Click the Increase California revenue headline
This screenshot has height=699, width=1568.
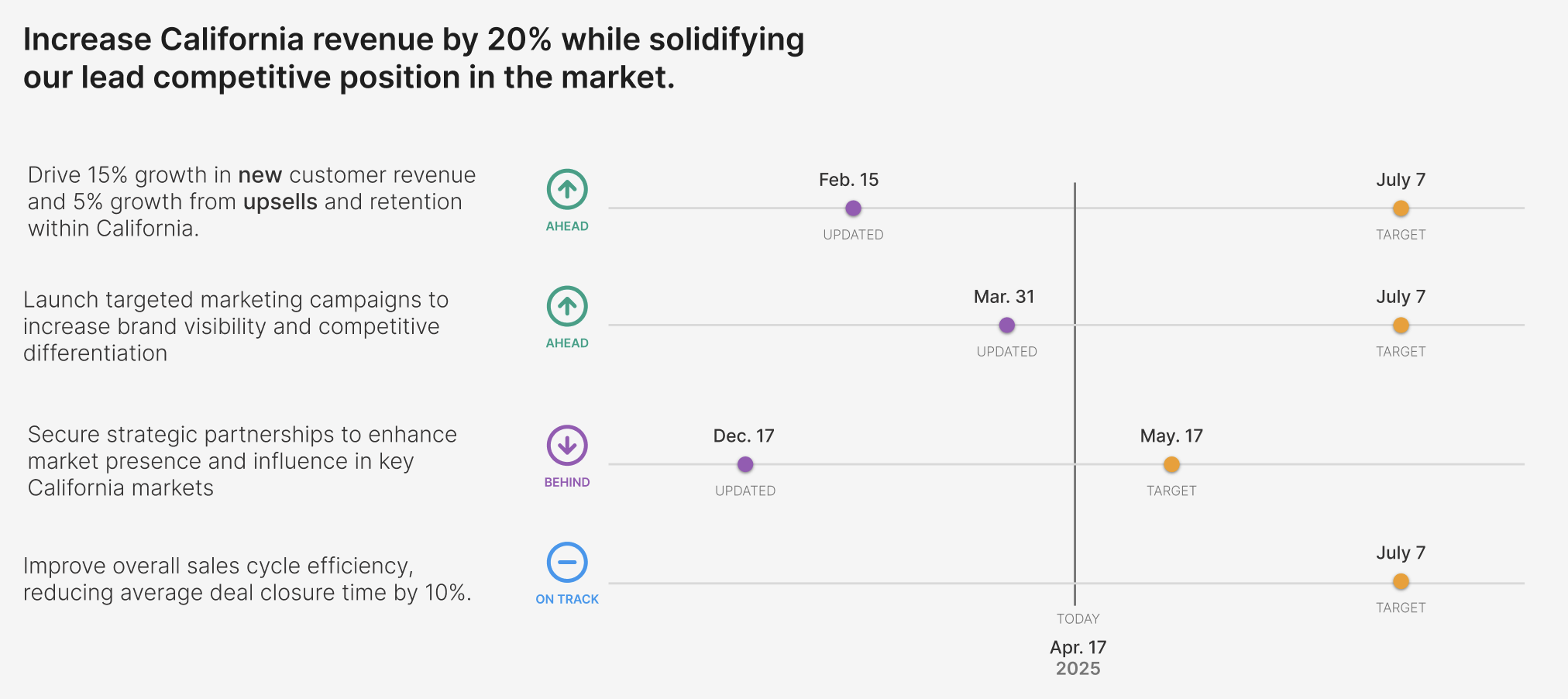point(414,58)
